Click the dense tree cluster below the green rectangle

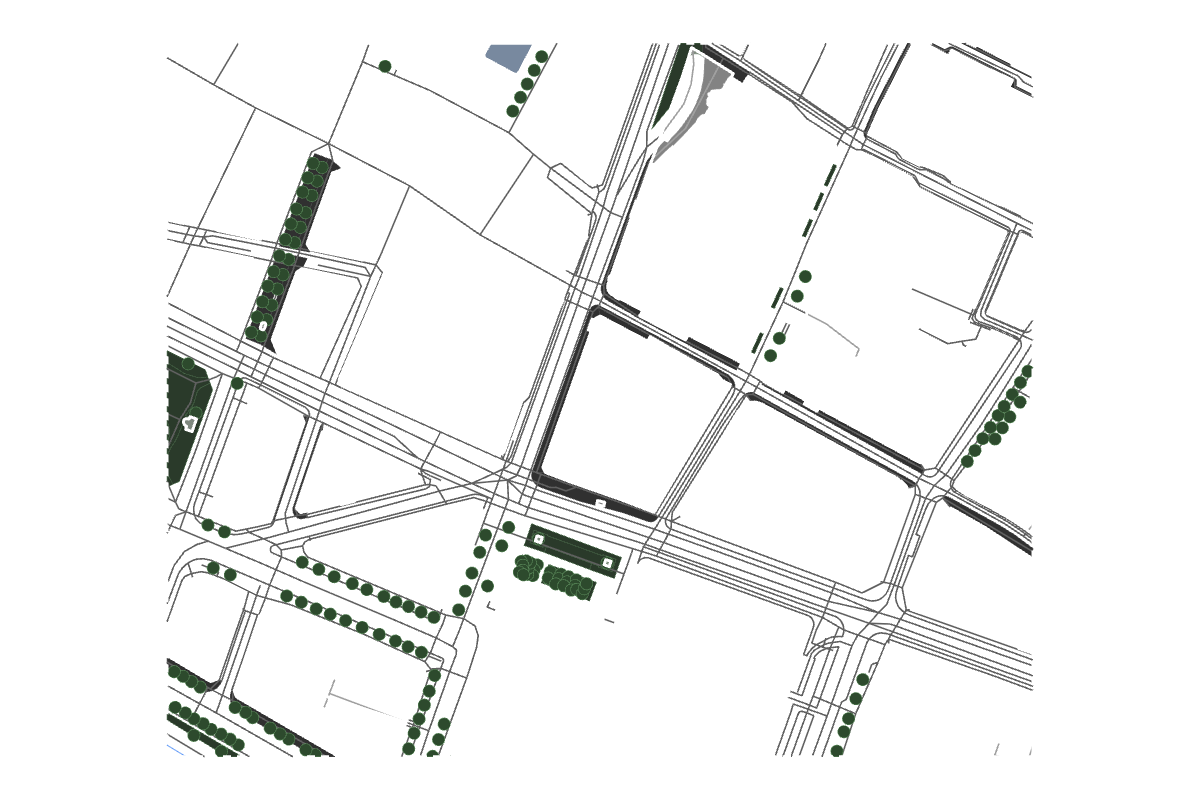click(554, 577)
